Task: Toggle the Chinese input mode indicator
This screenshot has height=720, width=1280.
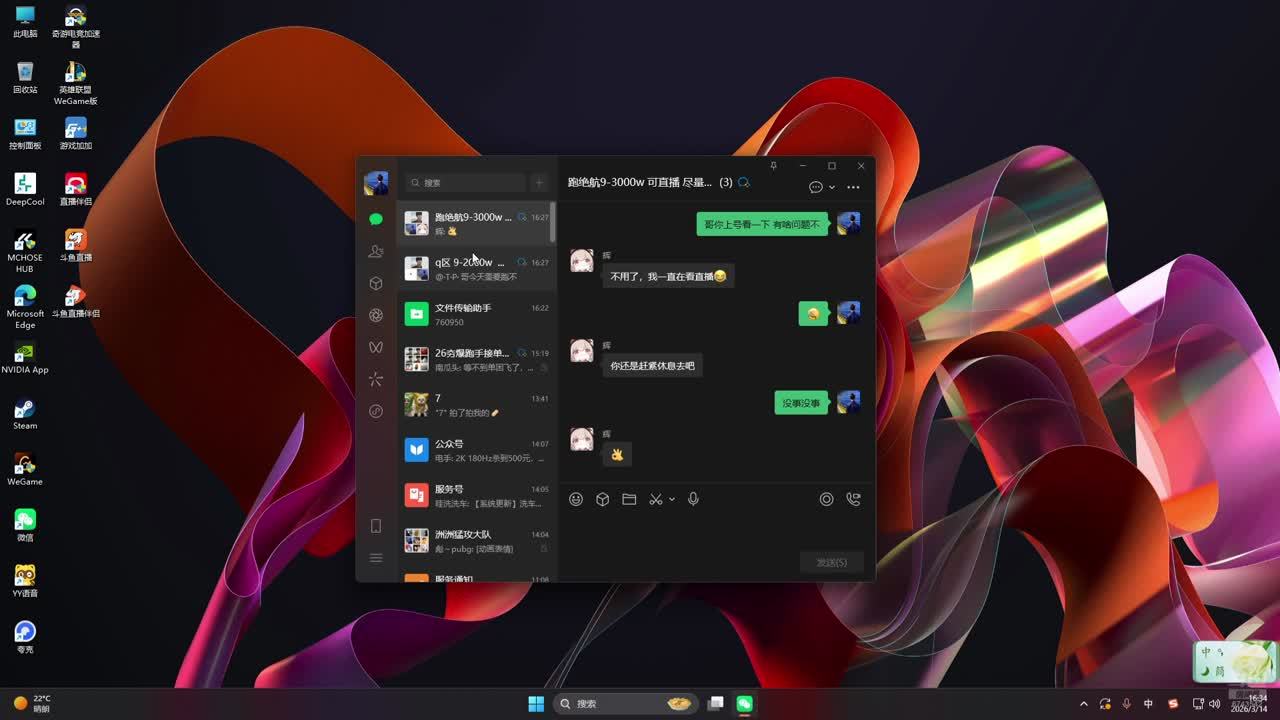Action: pos(1148,704)
